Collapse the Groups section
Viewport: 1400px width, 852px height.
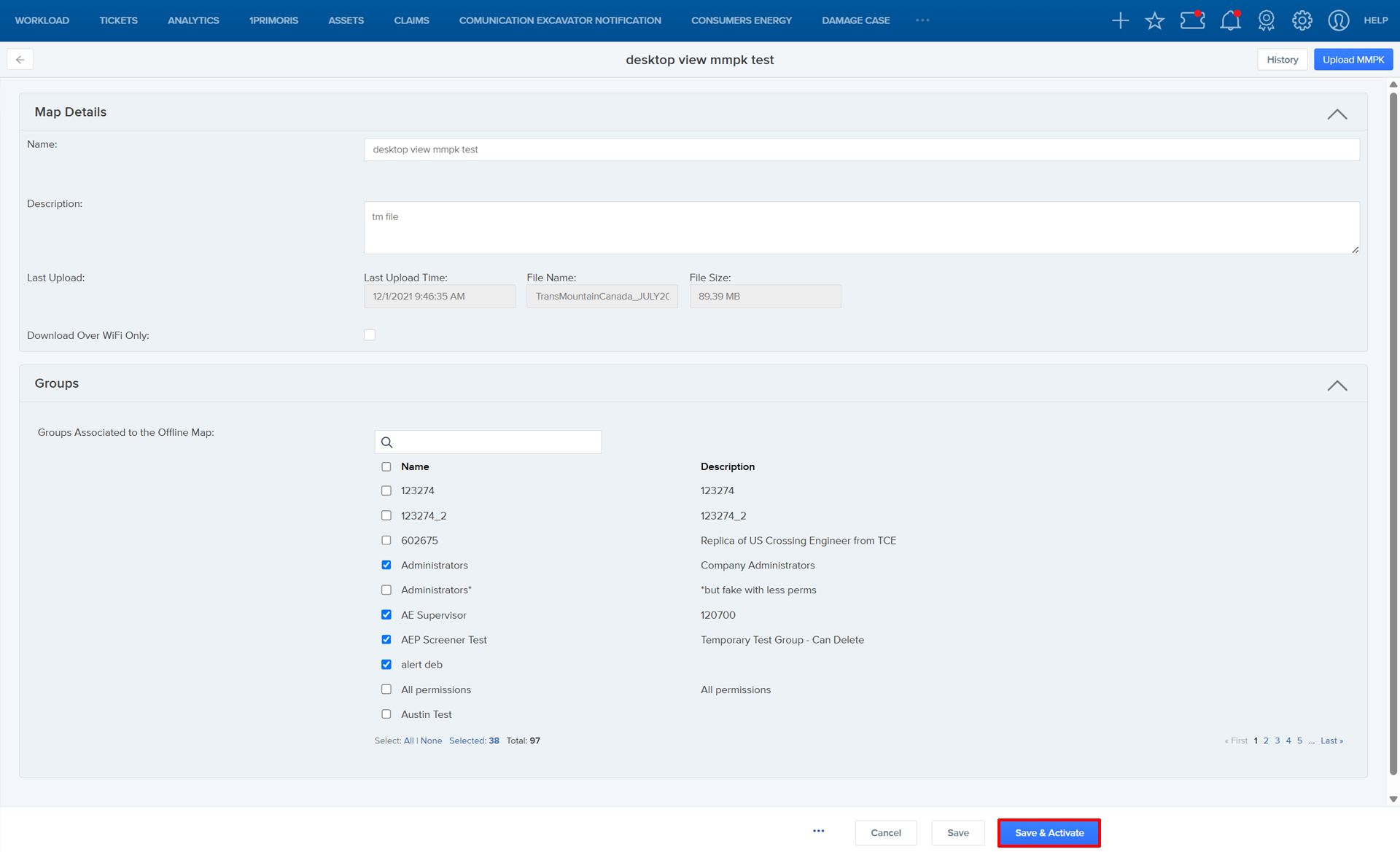point(1337,386)
